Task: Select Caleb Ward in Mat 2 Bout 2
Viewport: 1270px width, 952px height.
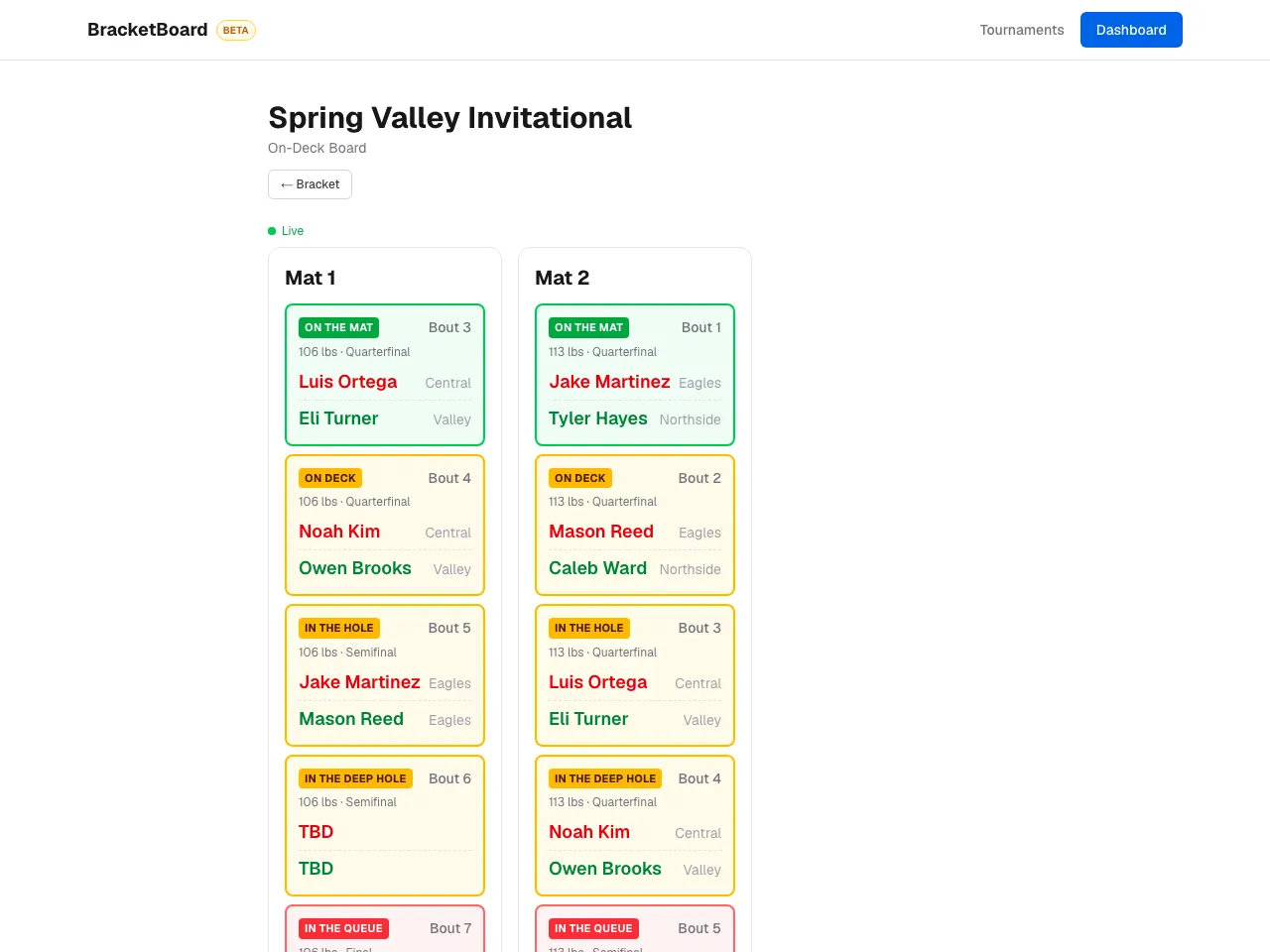Action: (597, 568)
